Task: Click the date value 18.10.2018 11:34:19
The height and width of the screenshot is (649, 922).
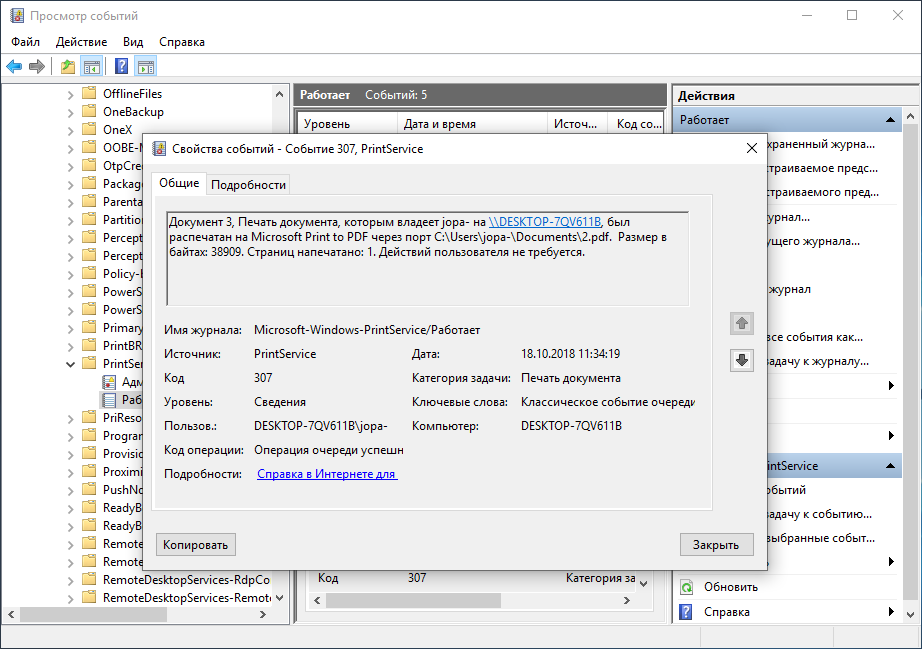Action: (x=570, y=354)
